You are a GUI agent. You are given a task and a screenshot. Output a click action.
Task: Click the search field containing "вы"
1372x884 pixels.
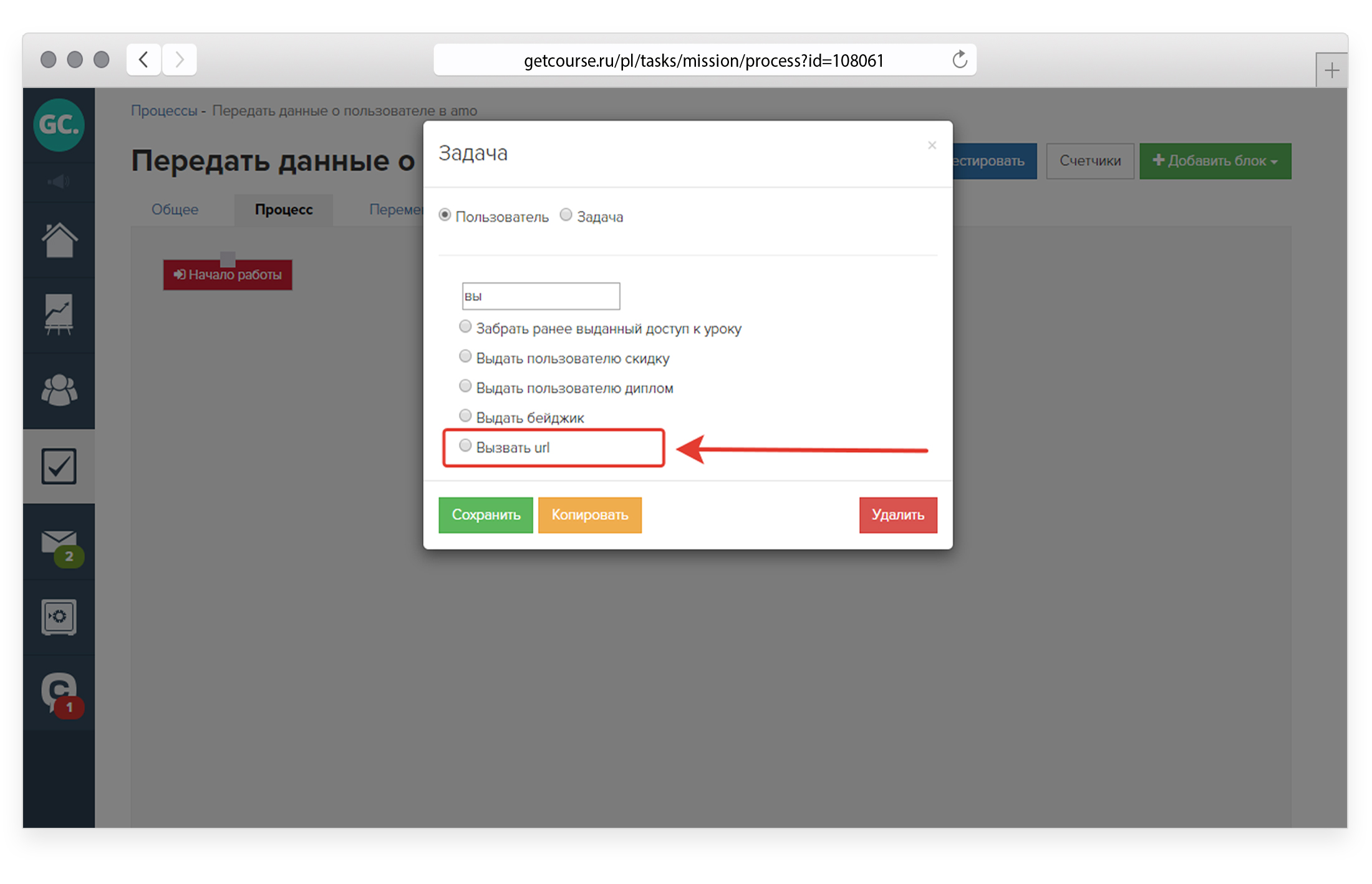[x=541, y=296]
